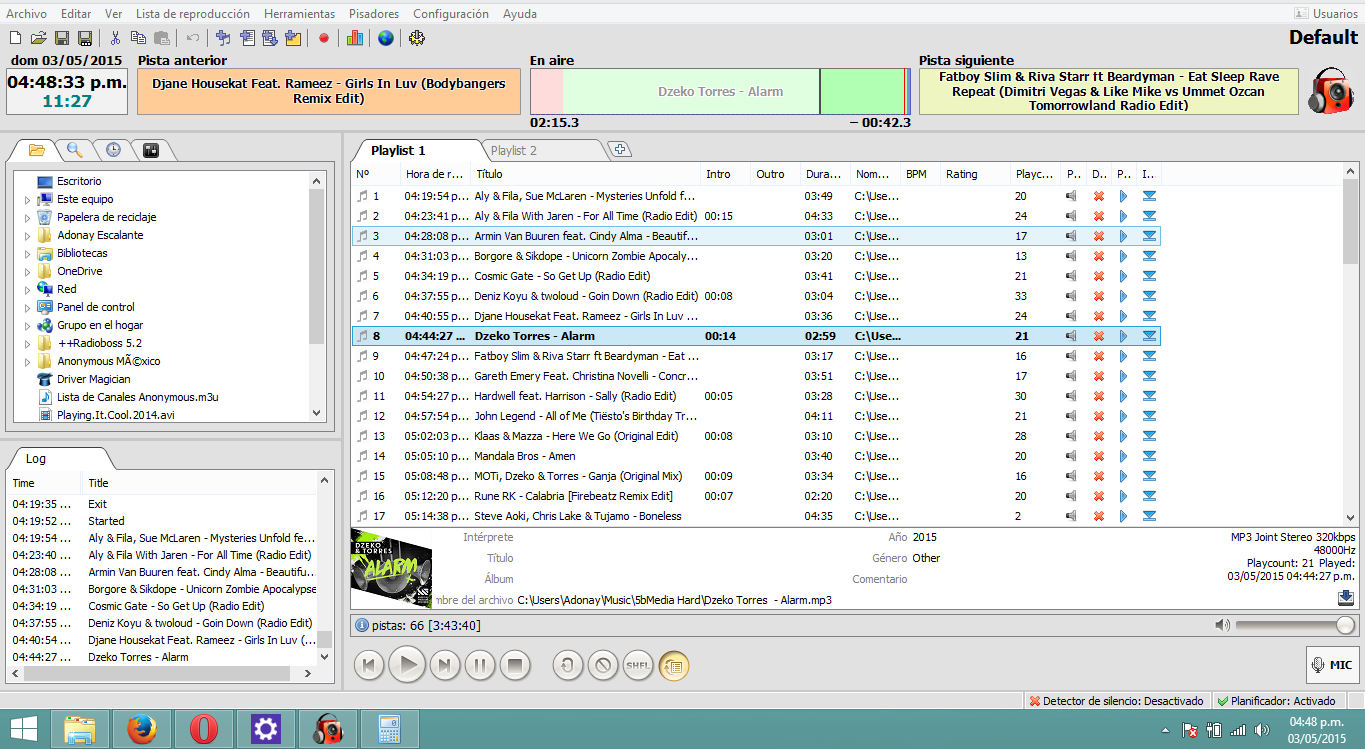The image size is (1365, 749).
Task: Click the add-with-download-arrow toolbar icon
Action: [270, 38]
